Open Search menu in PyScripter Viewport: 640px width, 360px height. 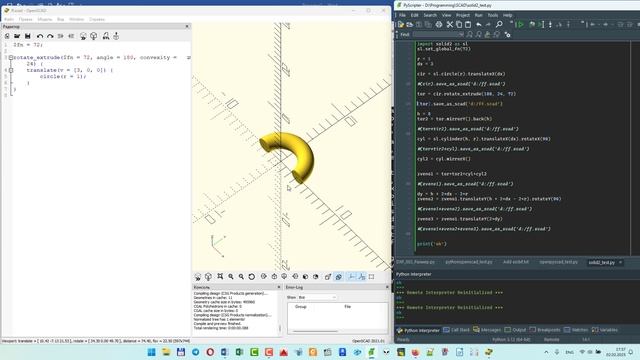click(x=430, y=15)
